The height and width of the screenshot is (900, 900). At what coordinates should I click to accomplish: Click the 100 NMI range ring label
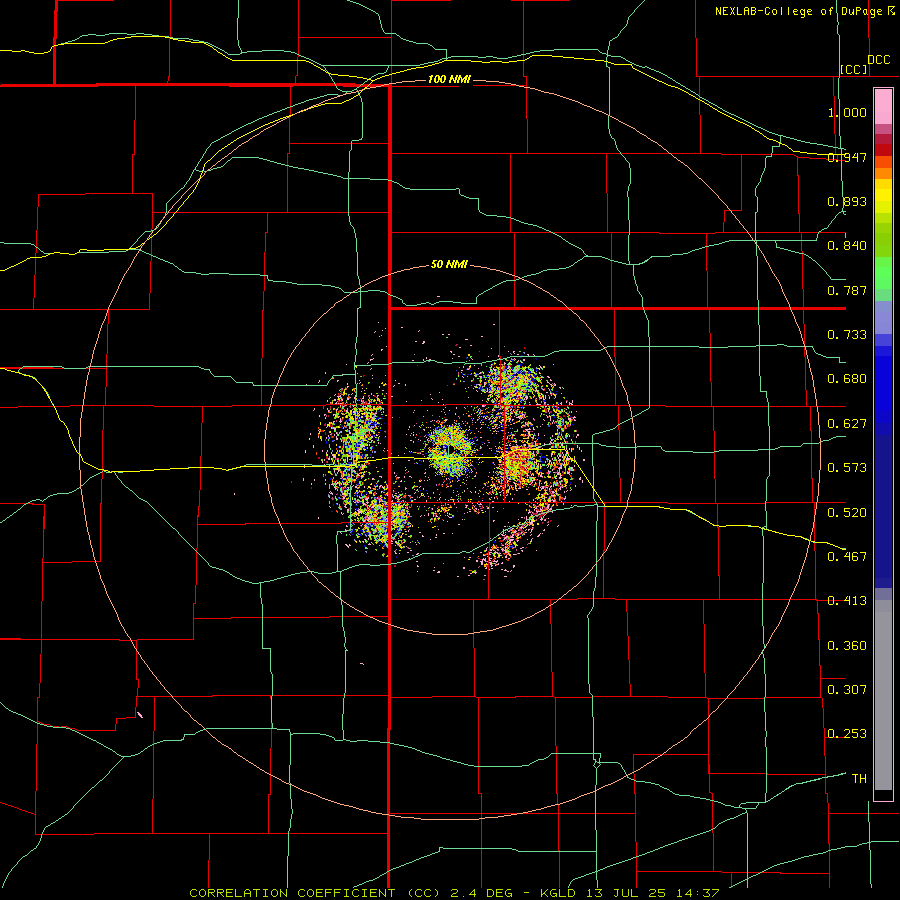coord(449,79)
